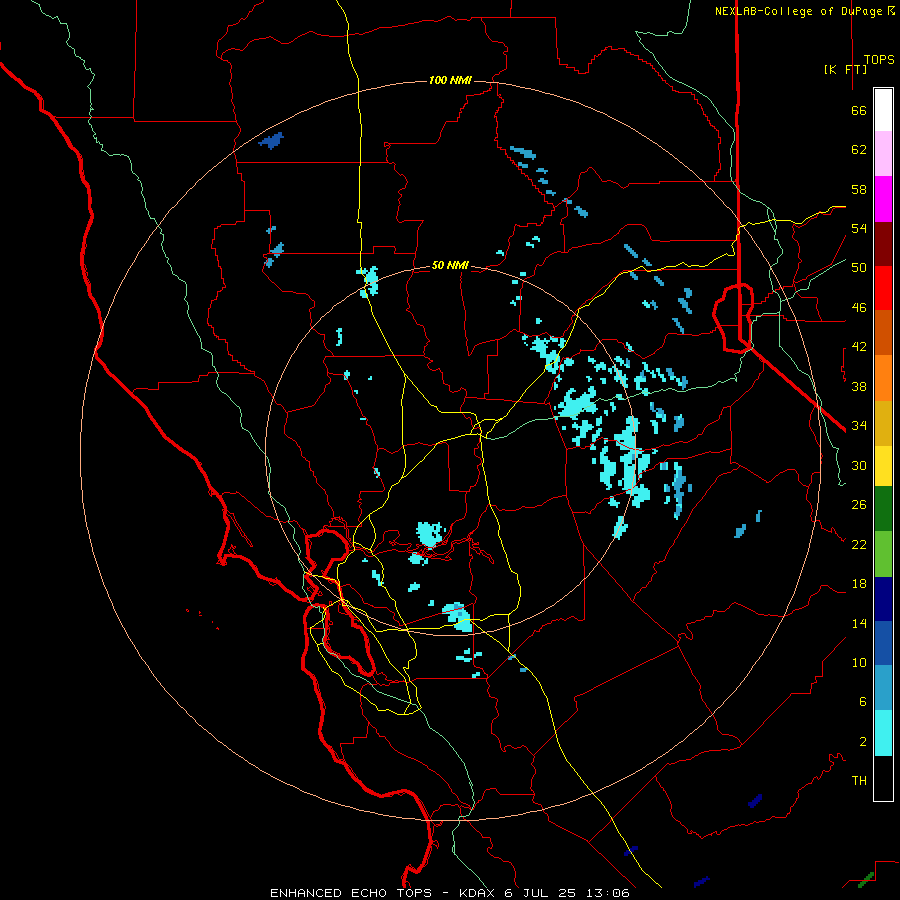
Task: Click the 34 legend value label
Action: (859, 425)
